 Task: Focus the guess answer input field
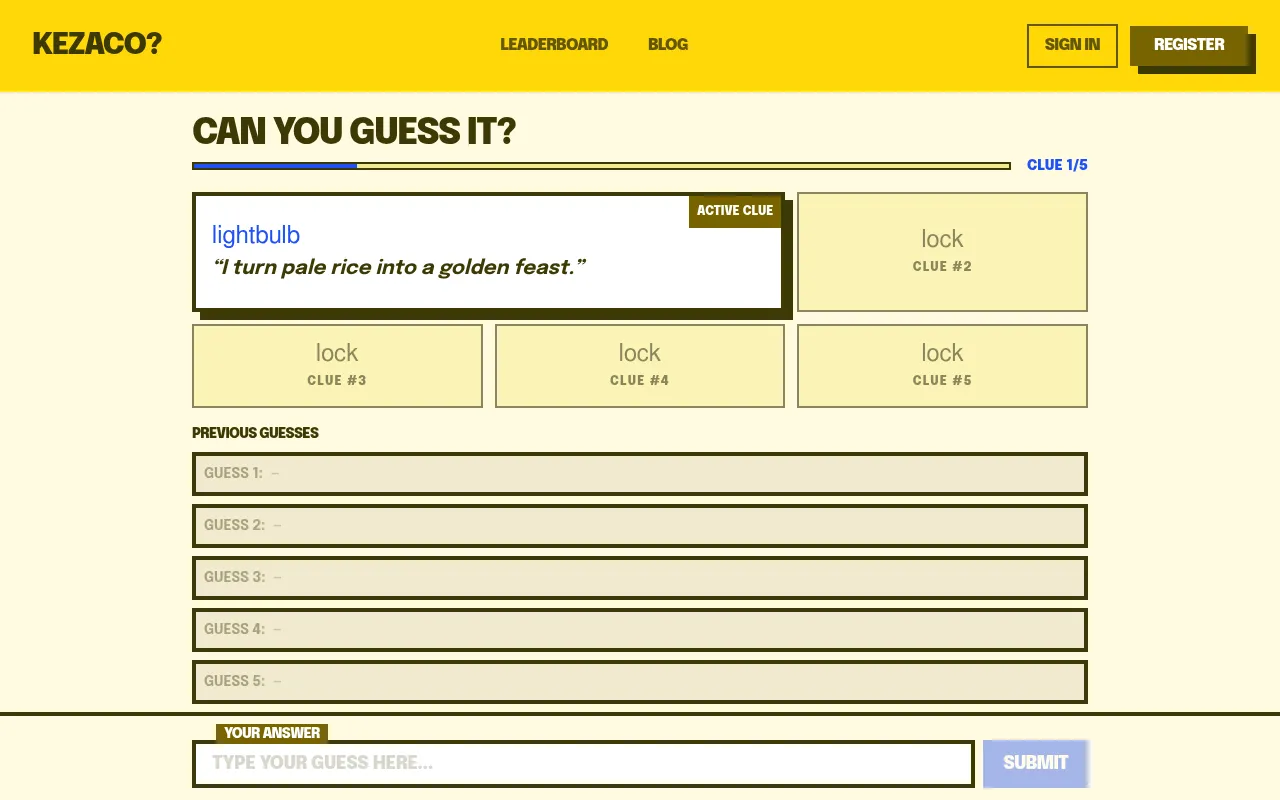tap(583, 763)
